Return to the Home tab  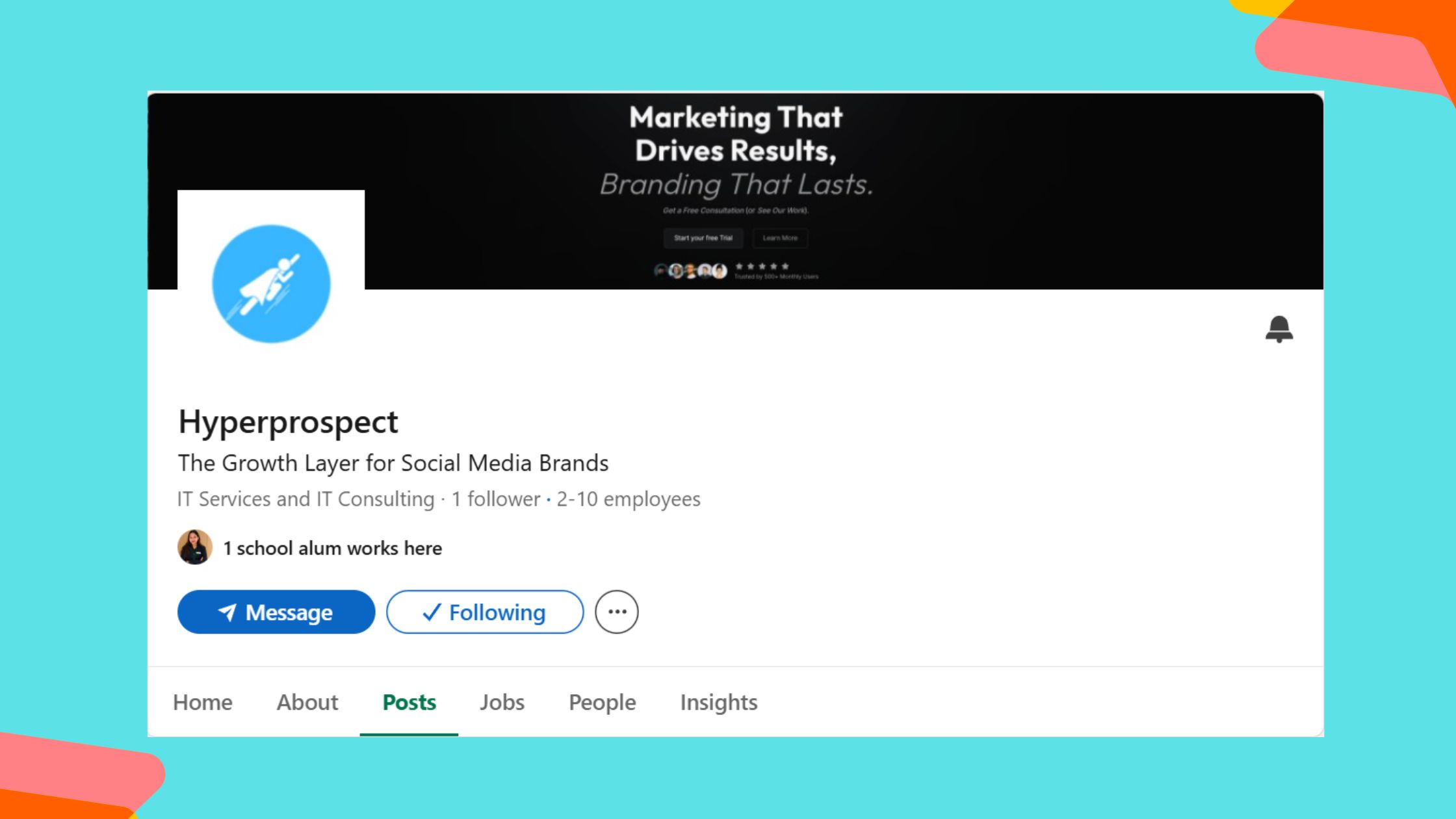tap(203, 703)
